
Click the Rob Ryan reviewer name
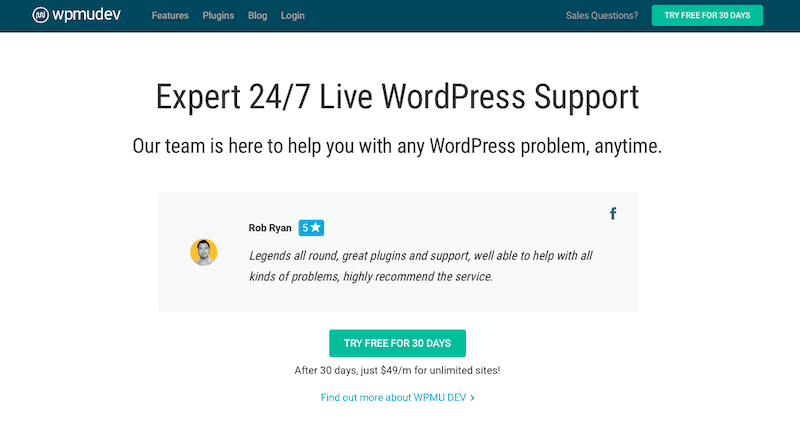tap(270, 228)
